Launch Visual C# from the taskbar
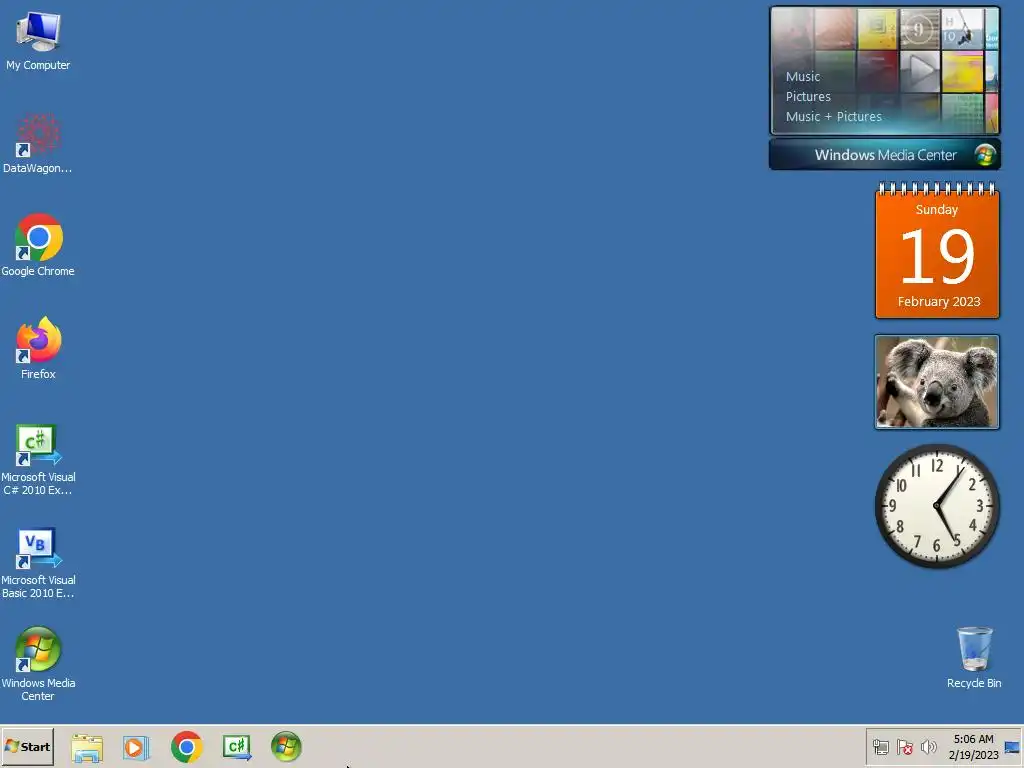The image size is (1024, 768). pos(236,747)
